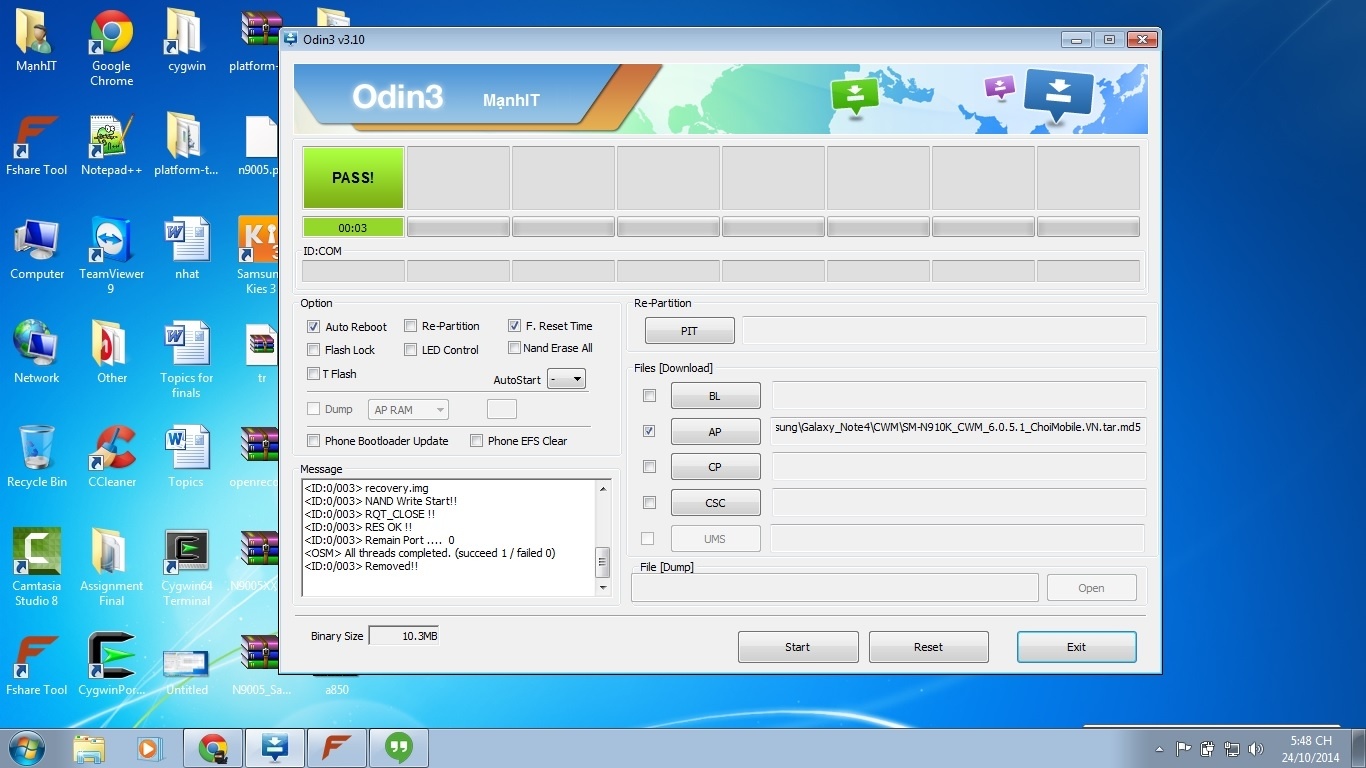Viewport: 1366px width, 768px height.
Task: Launch CCleaner from the desktop
Action: 111,457
